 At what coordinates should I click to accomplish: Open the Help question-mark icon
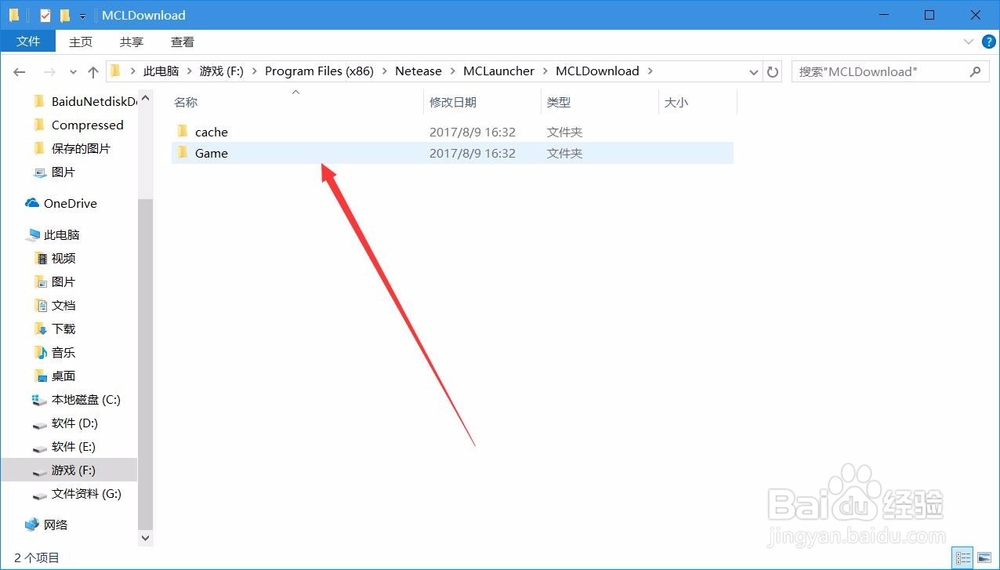click(989, 42)
